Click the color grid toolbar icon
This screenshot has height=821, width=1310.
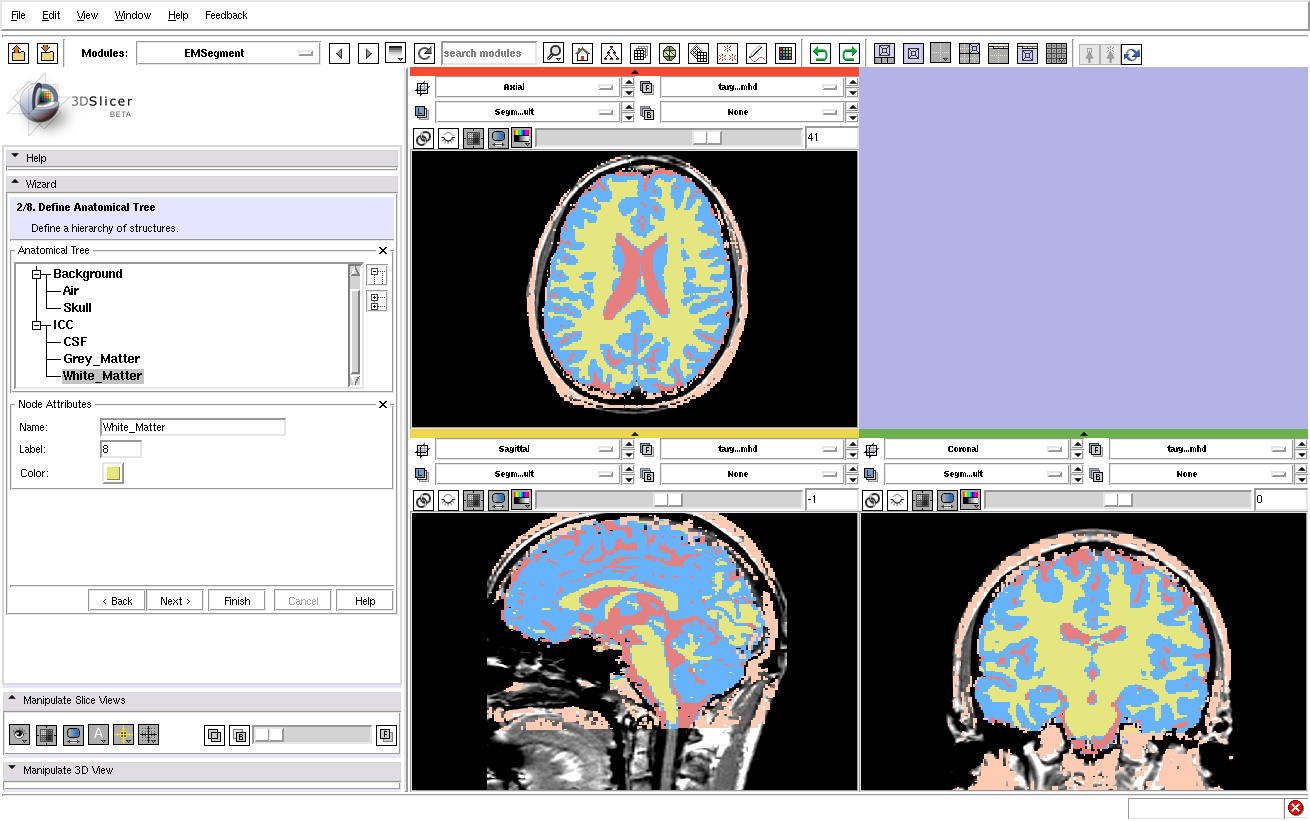point(785,54)
